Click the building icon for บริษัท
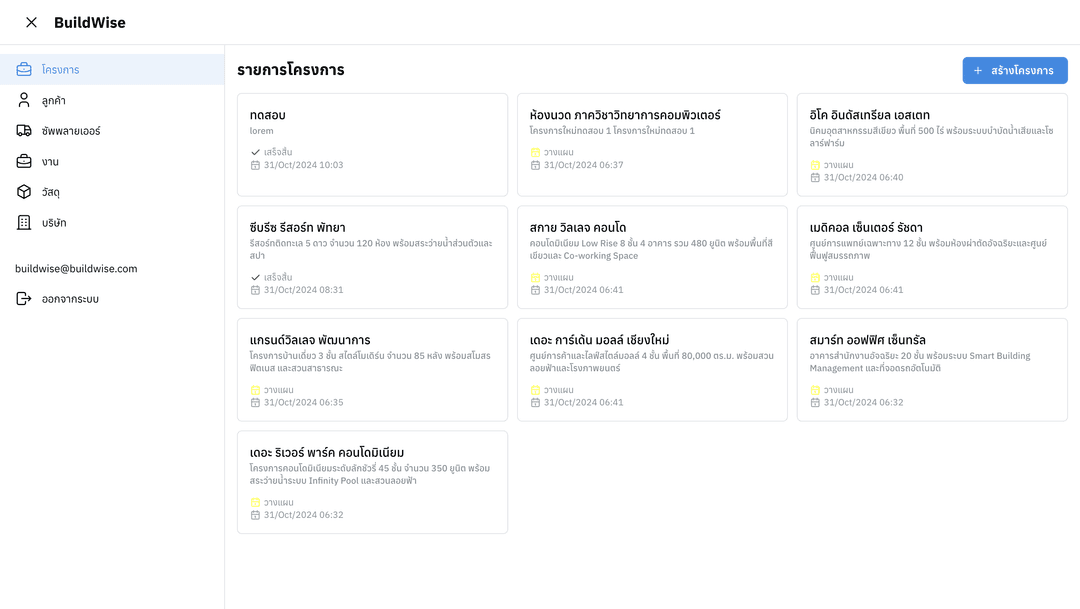The height and width of the screenshot is (609, 1080). click(x=24, y=223)
